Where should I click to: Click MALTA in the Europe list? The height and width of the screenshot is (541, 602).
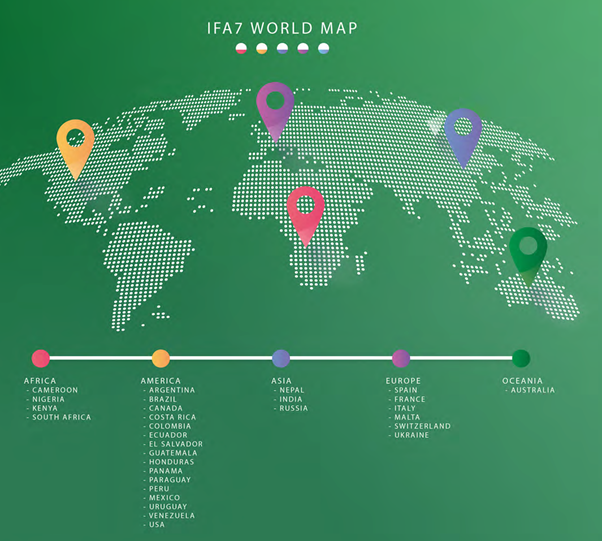coord(407,417)
